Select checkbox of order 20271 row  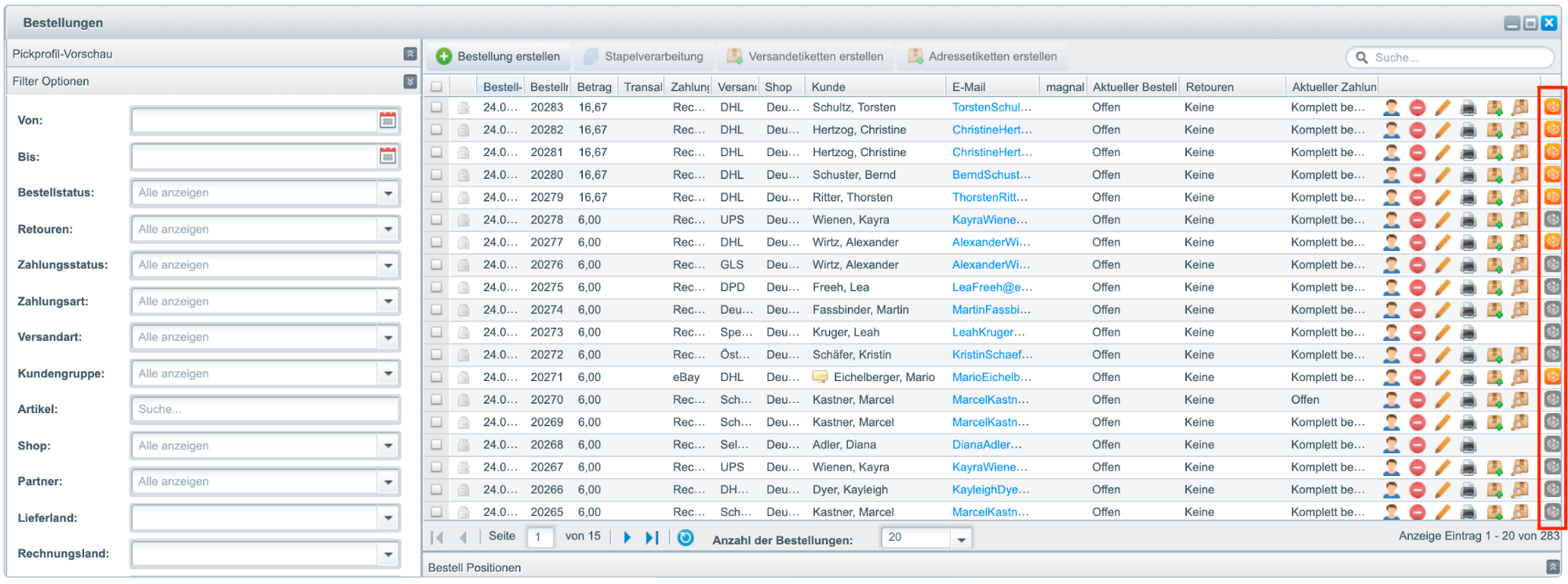(436, 377)
